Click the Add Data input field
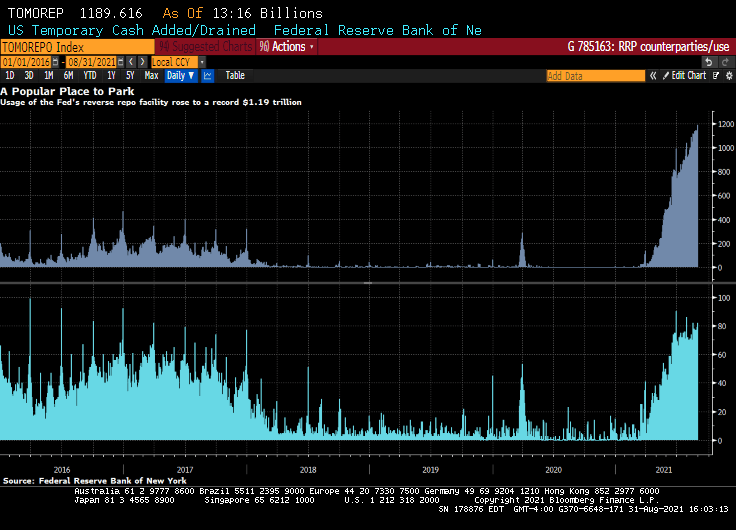736x530 pixels. point(595,76)
